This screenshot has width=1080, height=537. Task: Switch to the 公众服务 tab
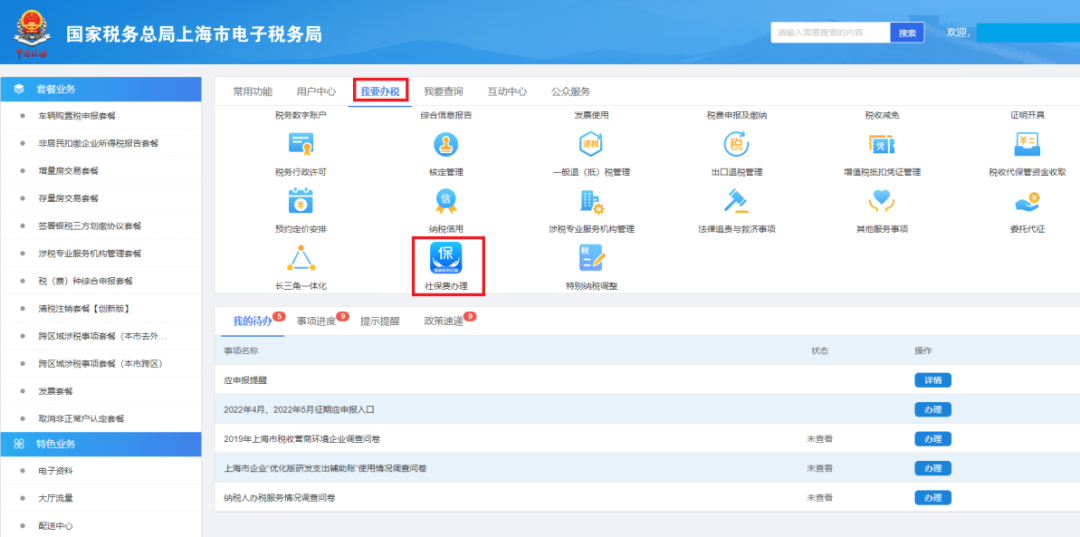571,91
